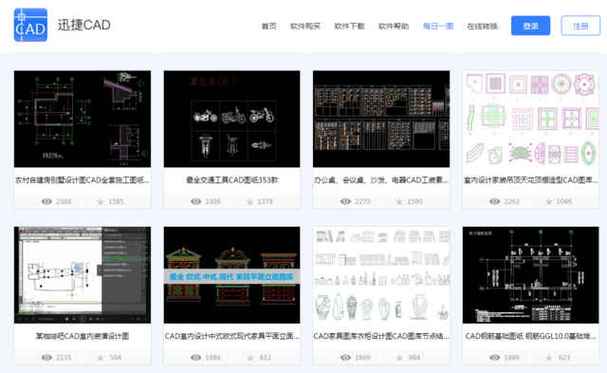607x373 pixels.
Task: Click the 最全交通工具CAD图纸353款 title
Action: tap(232, 180)
